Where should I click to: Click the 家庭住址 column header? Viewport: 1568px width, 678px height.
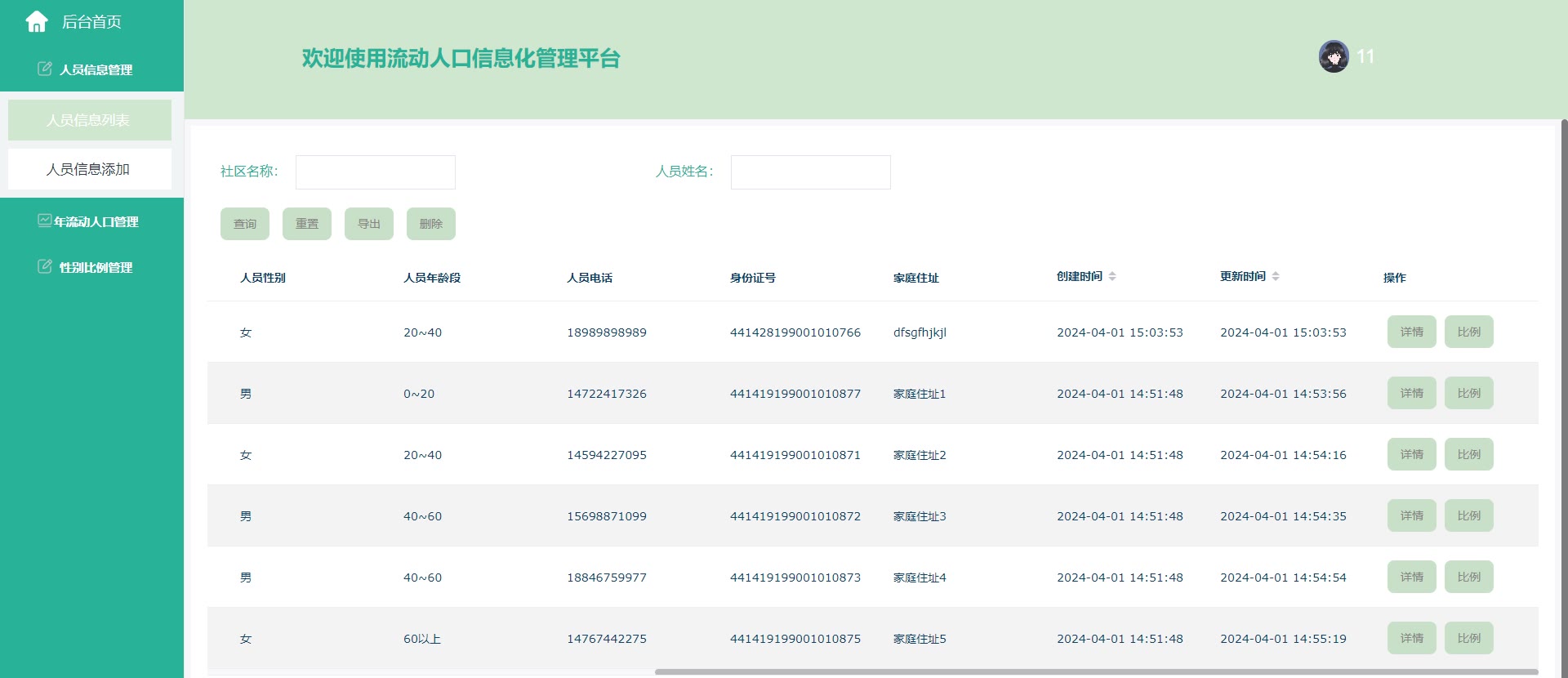(916, 278)
